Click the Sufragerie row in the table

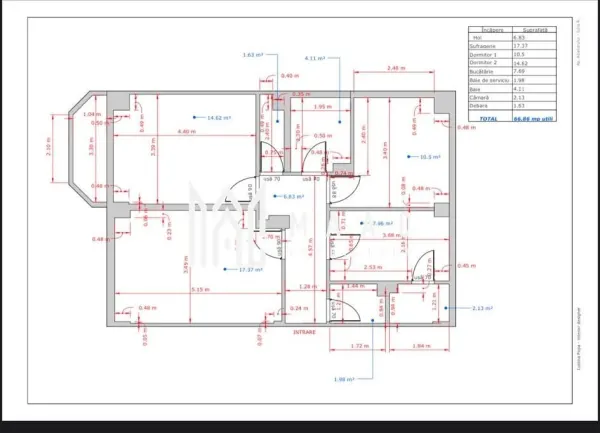(512, 46)
